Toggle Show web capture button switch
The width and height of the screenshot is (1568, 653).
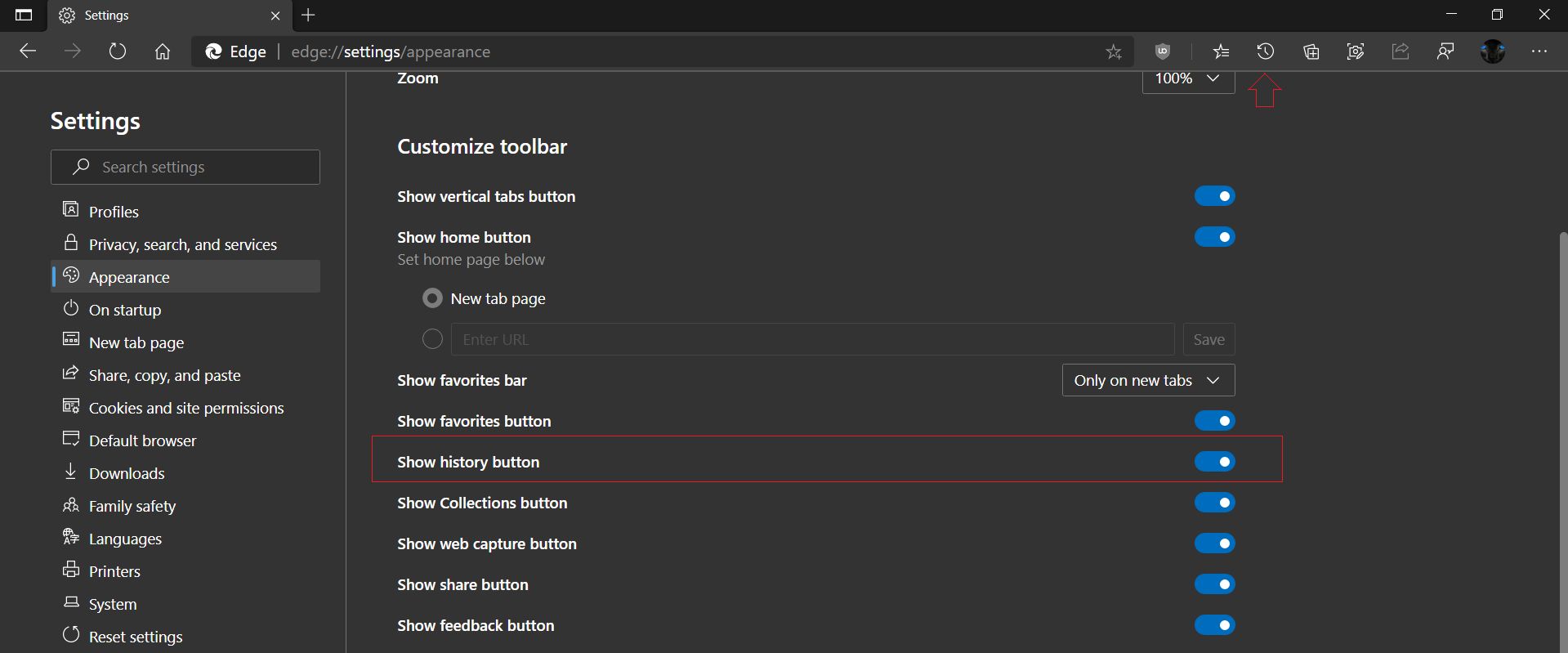(1214, 543)
